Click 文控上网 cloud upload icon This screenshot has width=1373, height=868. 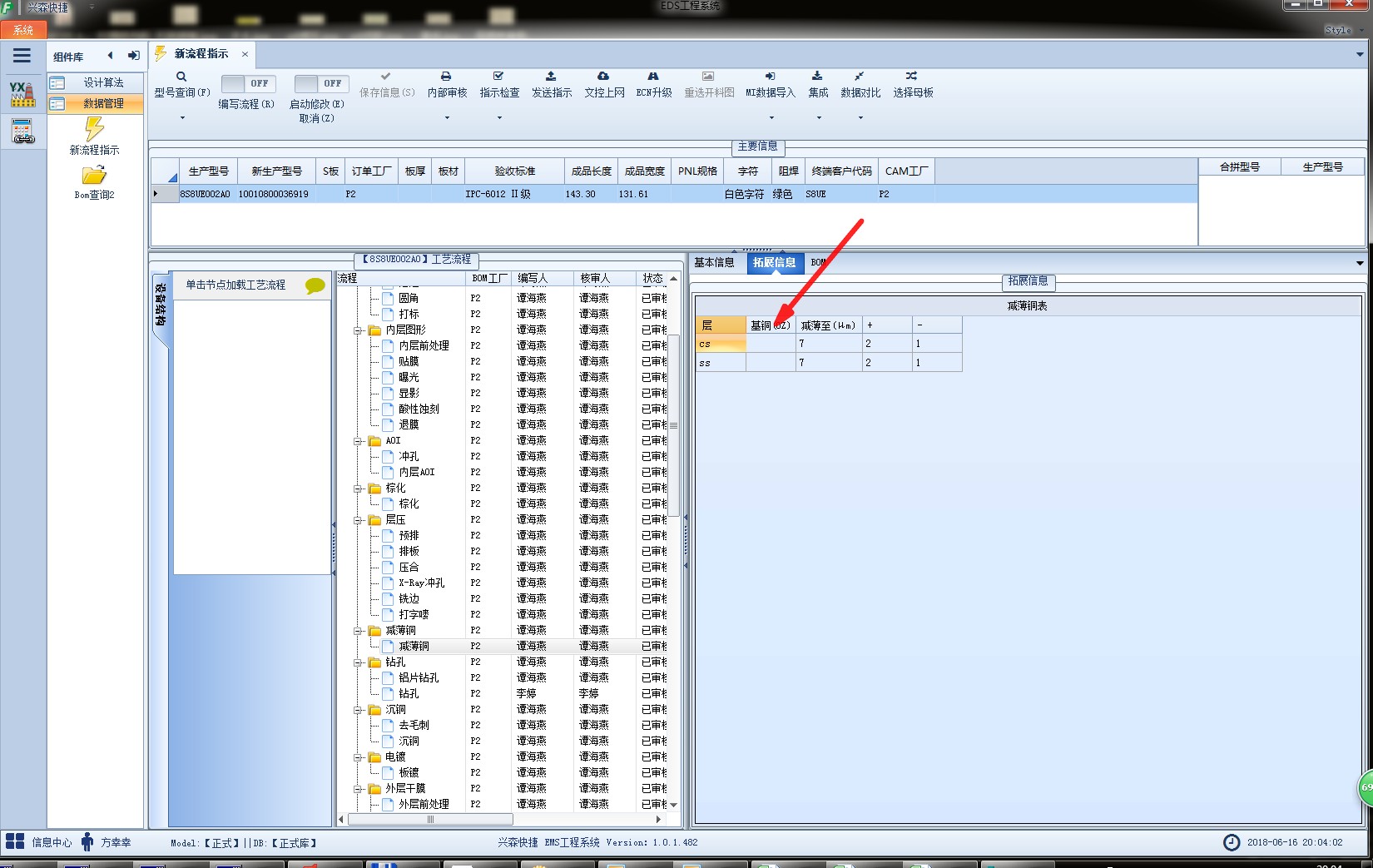(x=603, y=76)
